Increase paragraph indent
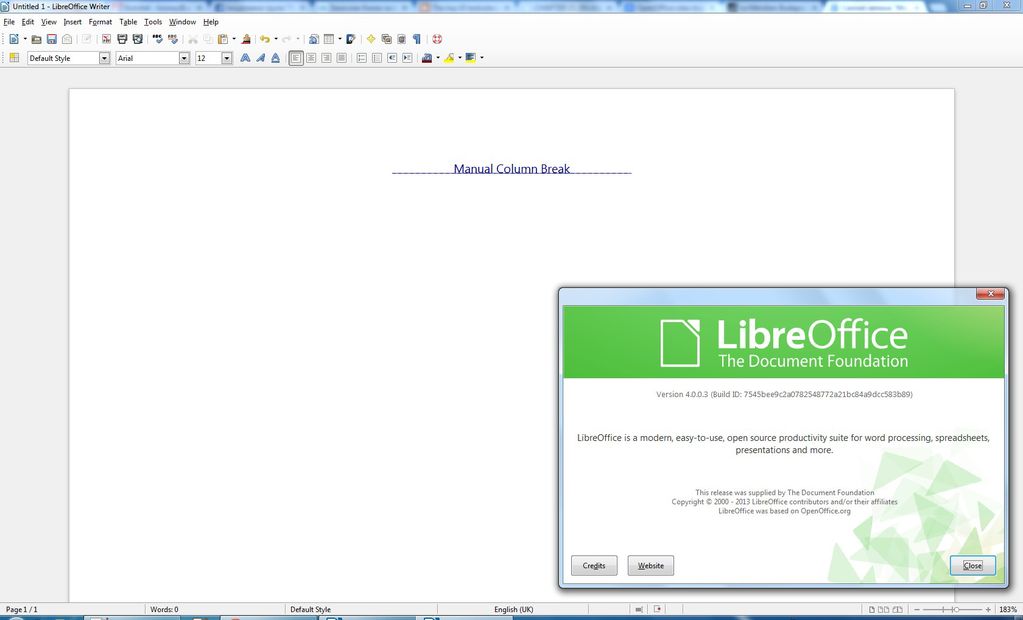This screenshot has height=620, width=1023. [407, 58]
